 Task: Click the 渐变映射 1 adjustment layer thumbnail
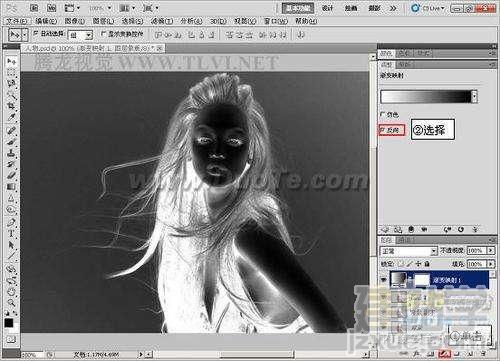pyautogui.click(x=399, y=279)
